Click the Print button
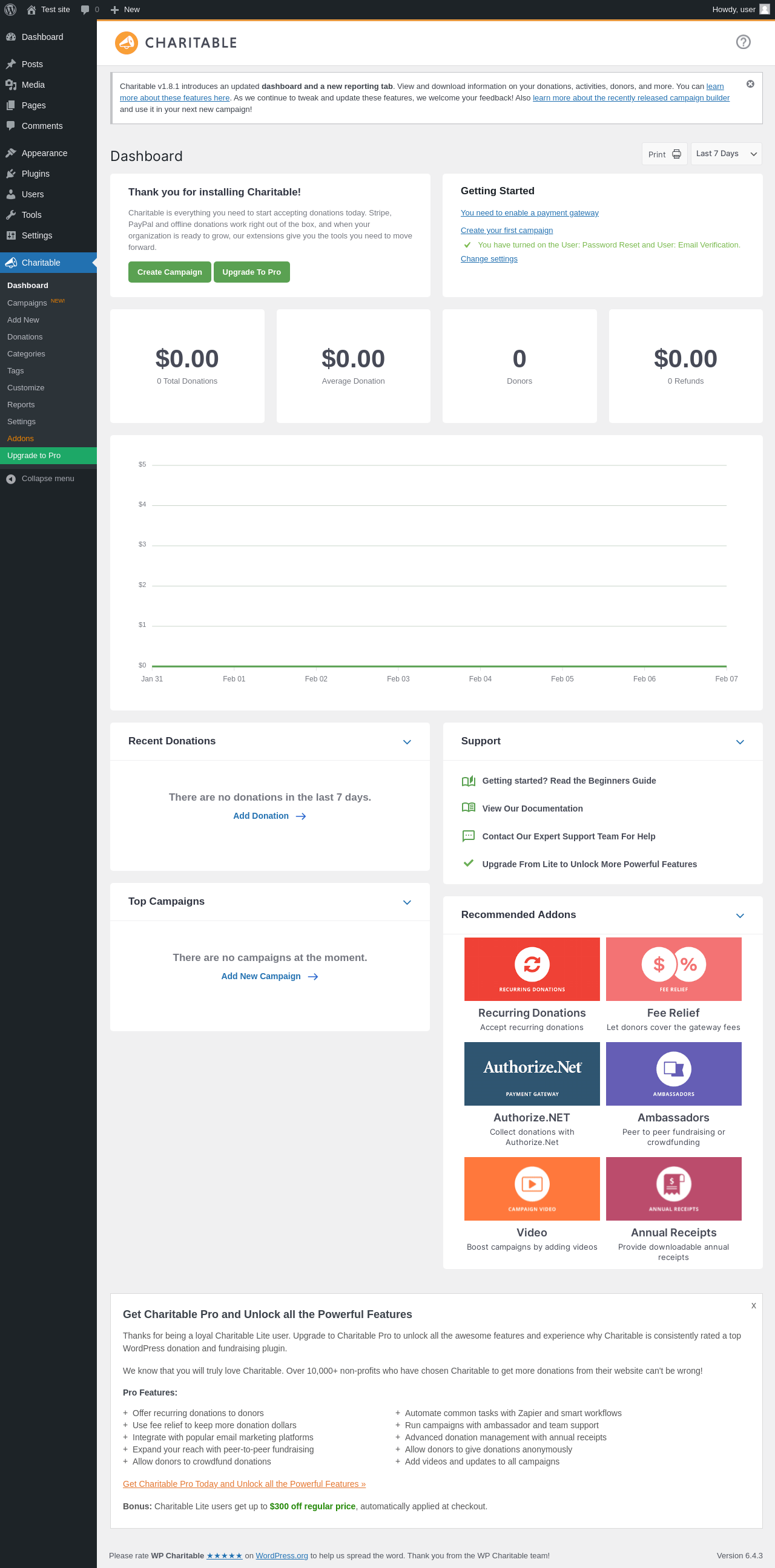Screen dimensions: 775x1568 (664, 154)
